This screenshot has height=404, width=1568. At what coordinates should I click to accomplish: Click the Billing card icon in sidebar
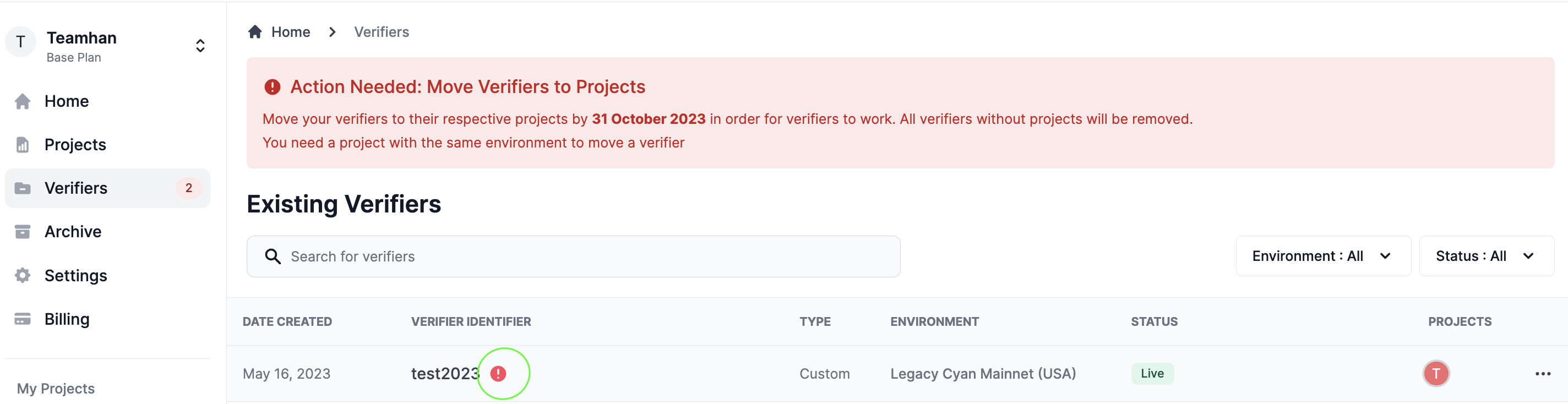coord(23,319)
